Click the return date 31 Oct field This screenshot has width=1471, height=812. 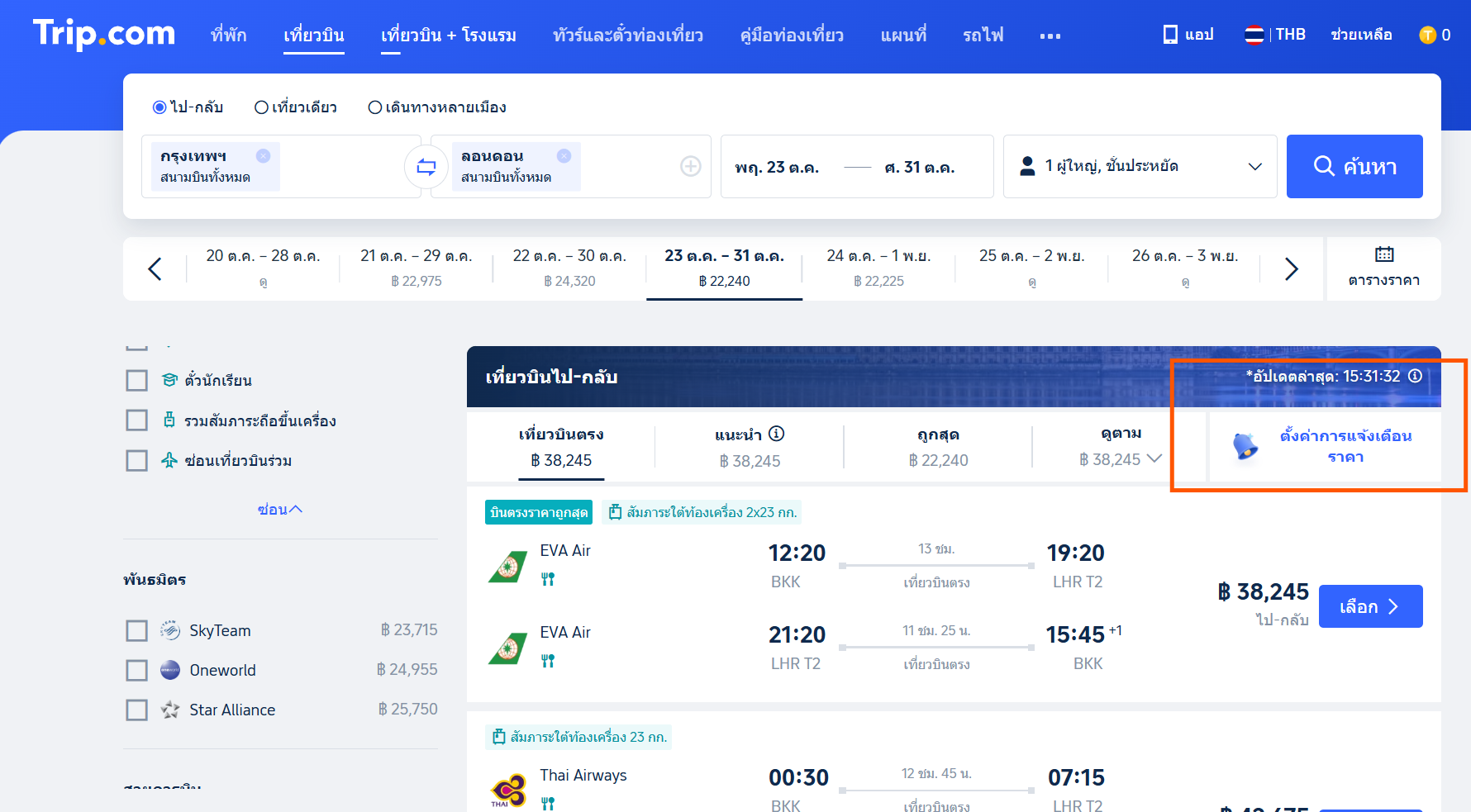coord(919,167)
